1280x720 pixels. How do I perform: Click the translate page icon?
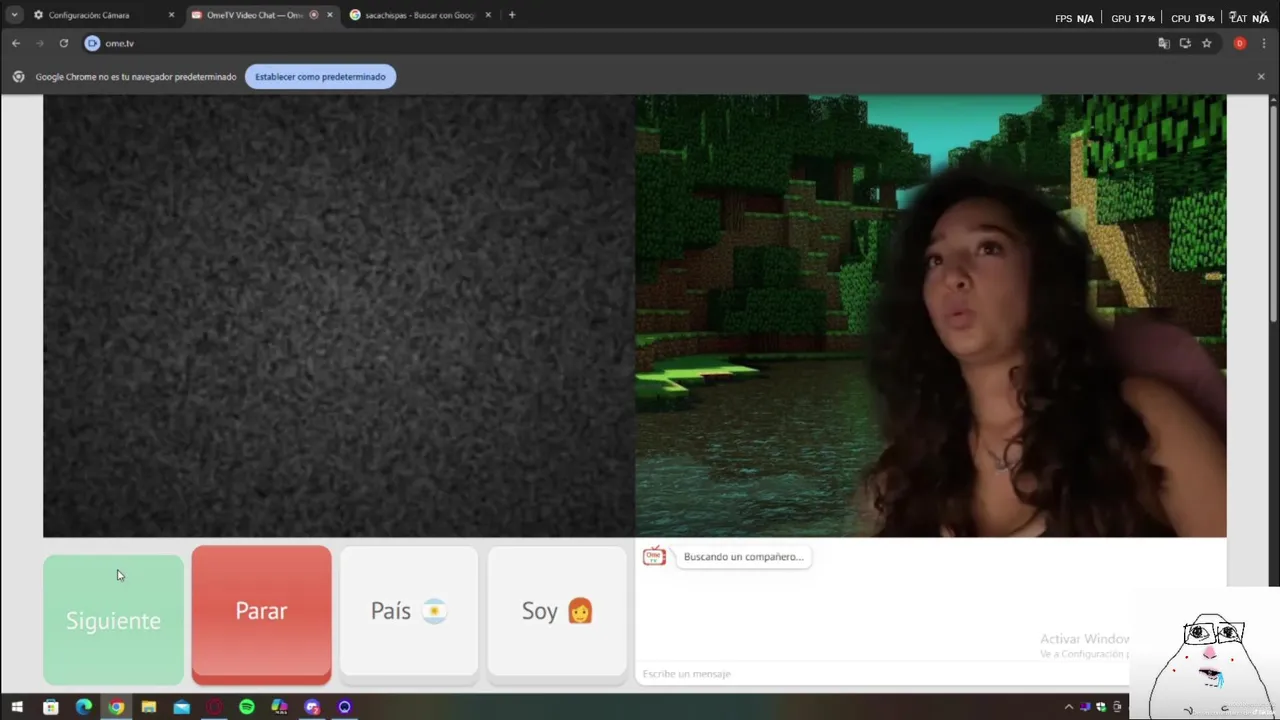tap(1163, 43)
